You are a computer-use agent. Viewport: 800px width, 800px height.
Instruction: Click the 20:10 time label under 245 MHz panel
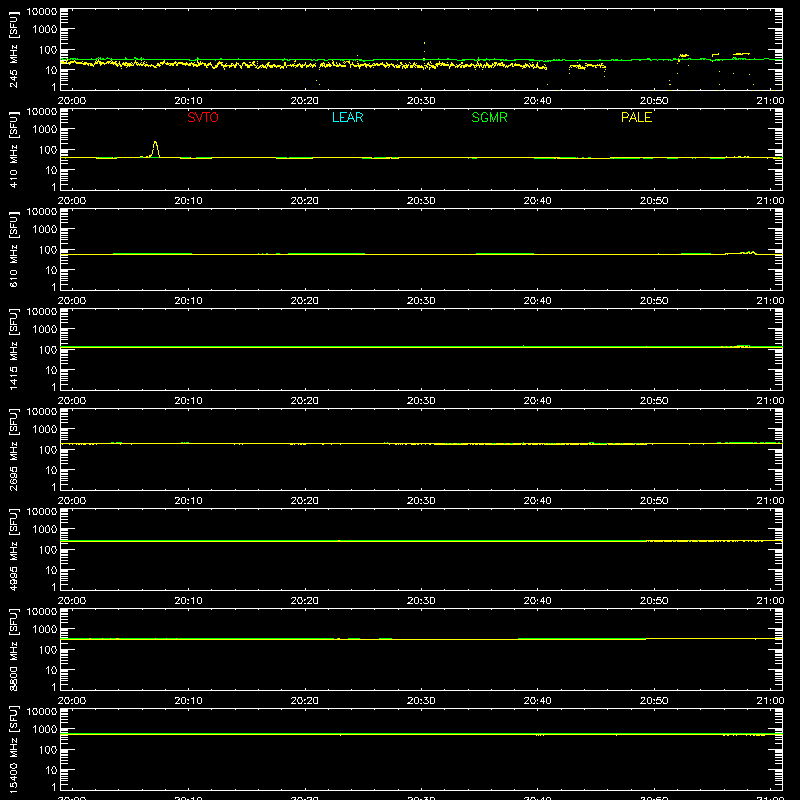(188, 101)
